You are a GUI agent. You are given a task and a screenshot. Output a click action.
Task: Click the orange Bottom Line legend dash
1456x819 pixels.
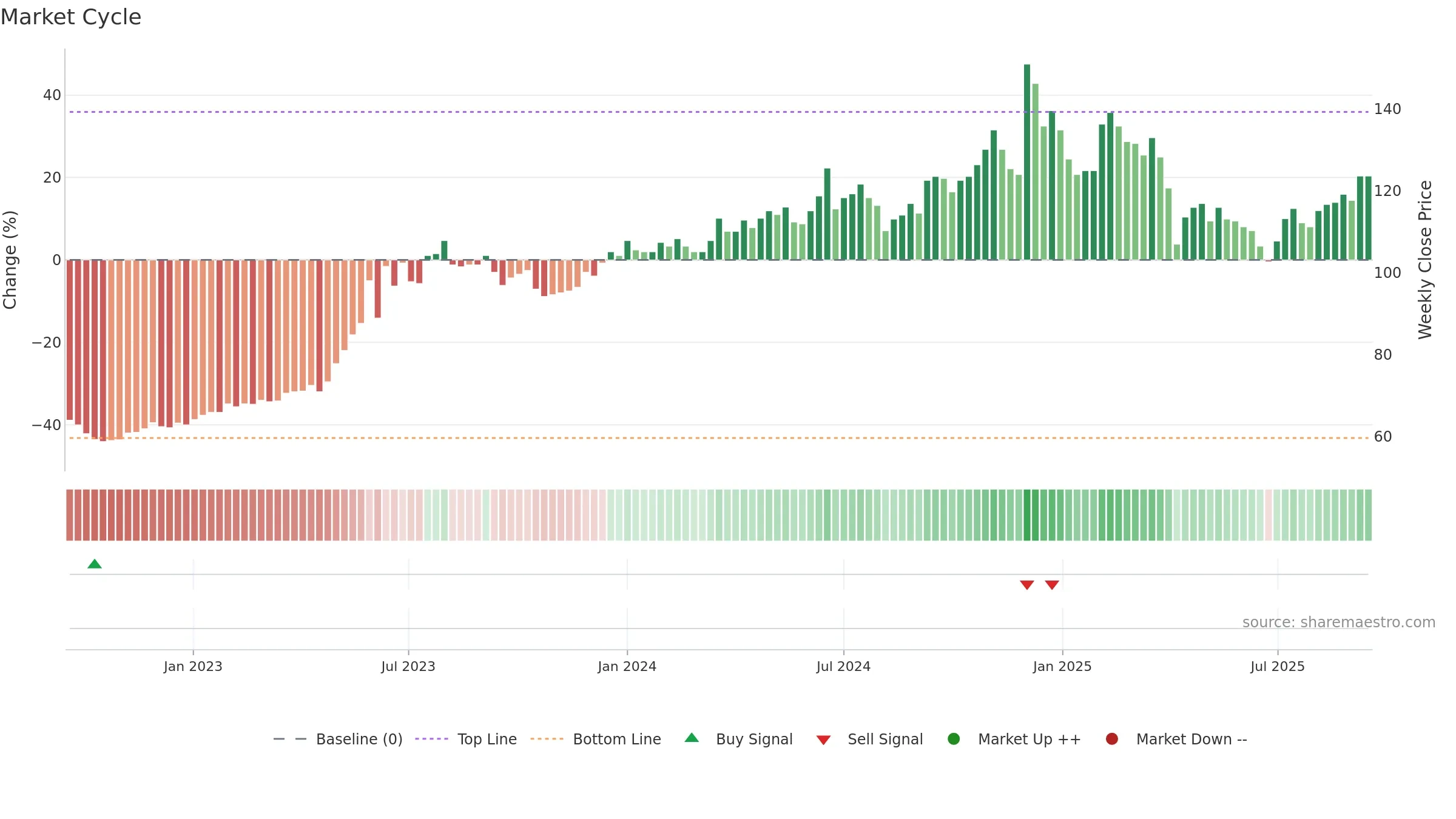[547, 739]
